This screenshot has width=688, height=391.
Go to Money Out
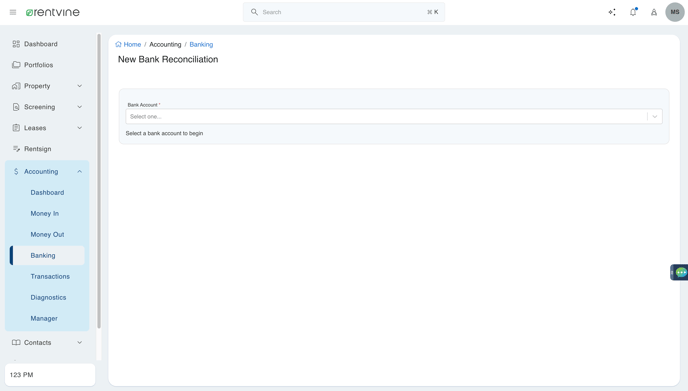(x=47, y=235)
